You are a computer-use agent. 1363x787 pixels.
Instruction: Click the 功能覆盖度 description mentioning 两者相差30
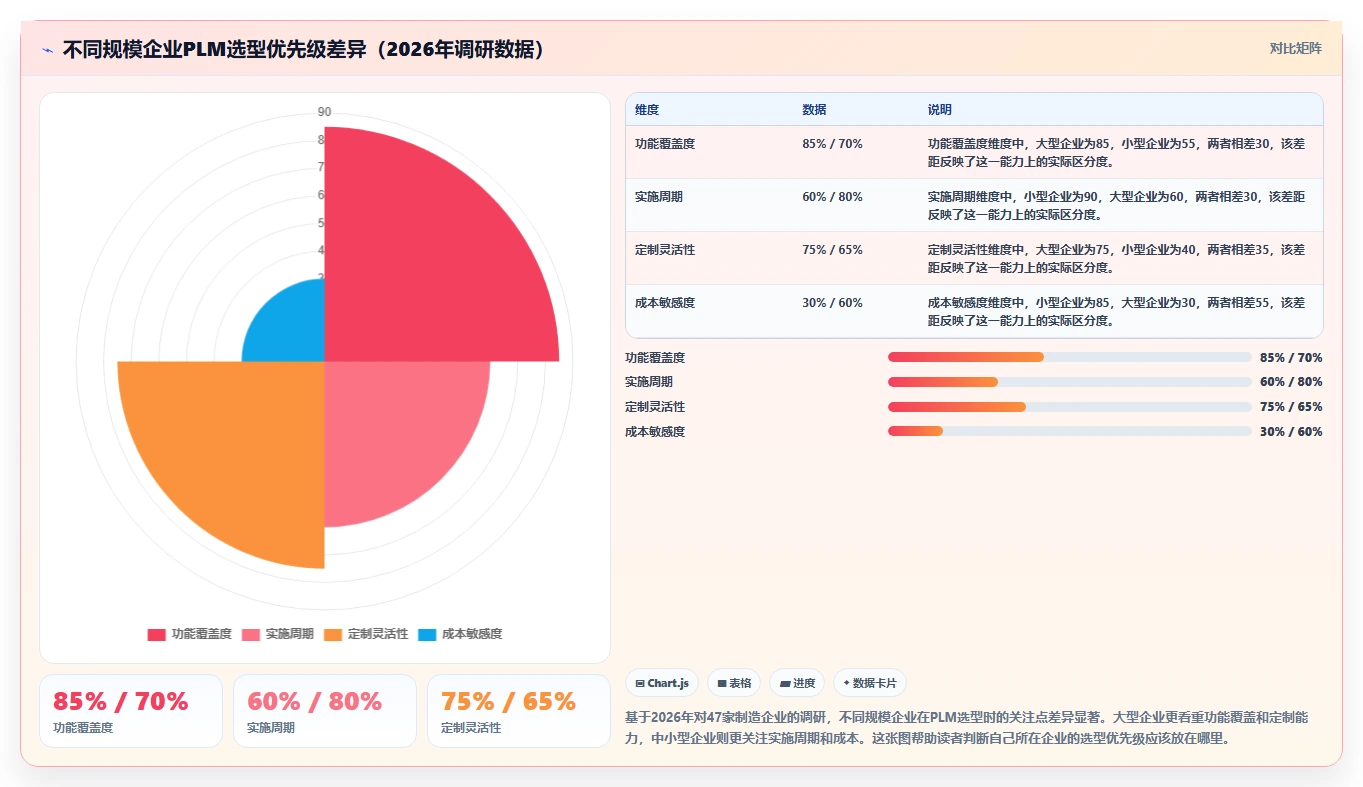click(1117, 152)
